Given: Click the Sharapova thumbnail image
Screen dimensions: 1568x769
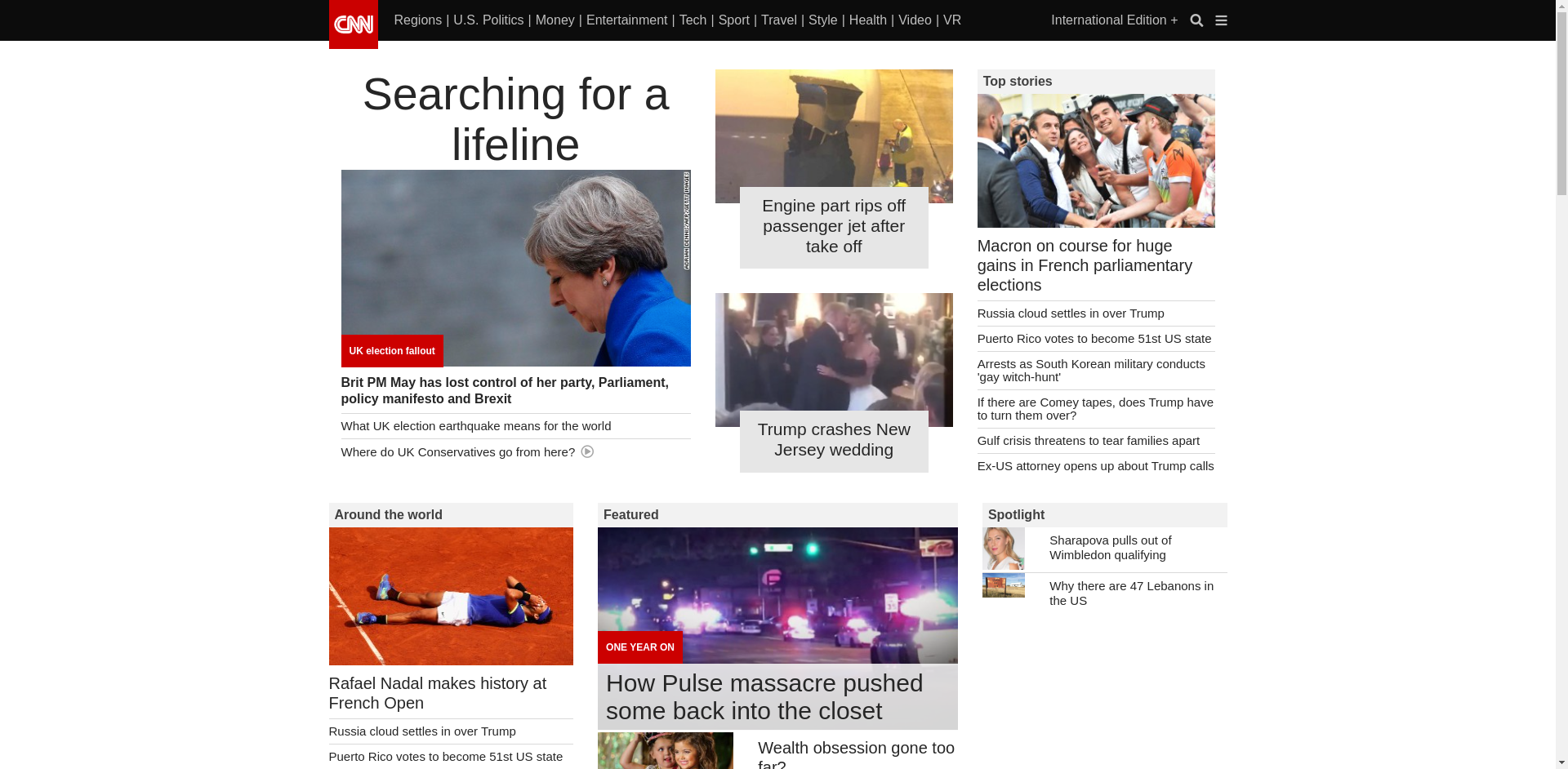Looking at the screenshot, I should click(x=1004, y=549).
